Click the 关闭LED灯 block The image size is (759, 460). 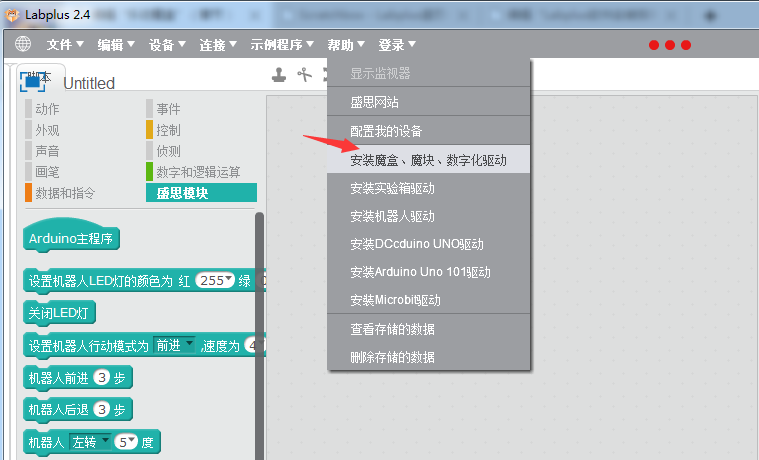click(59, 313)
